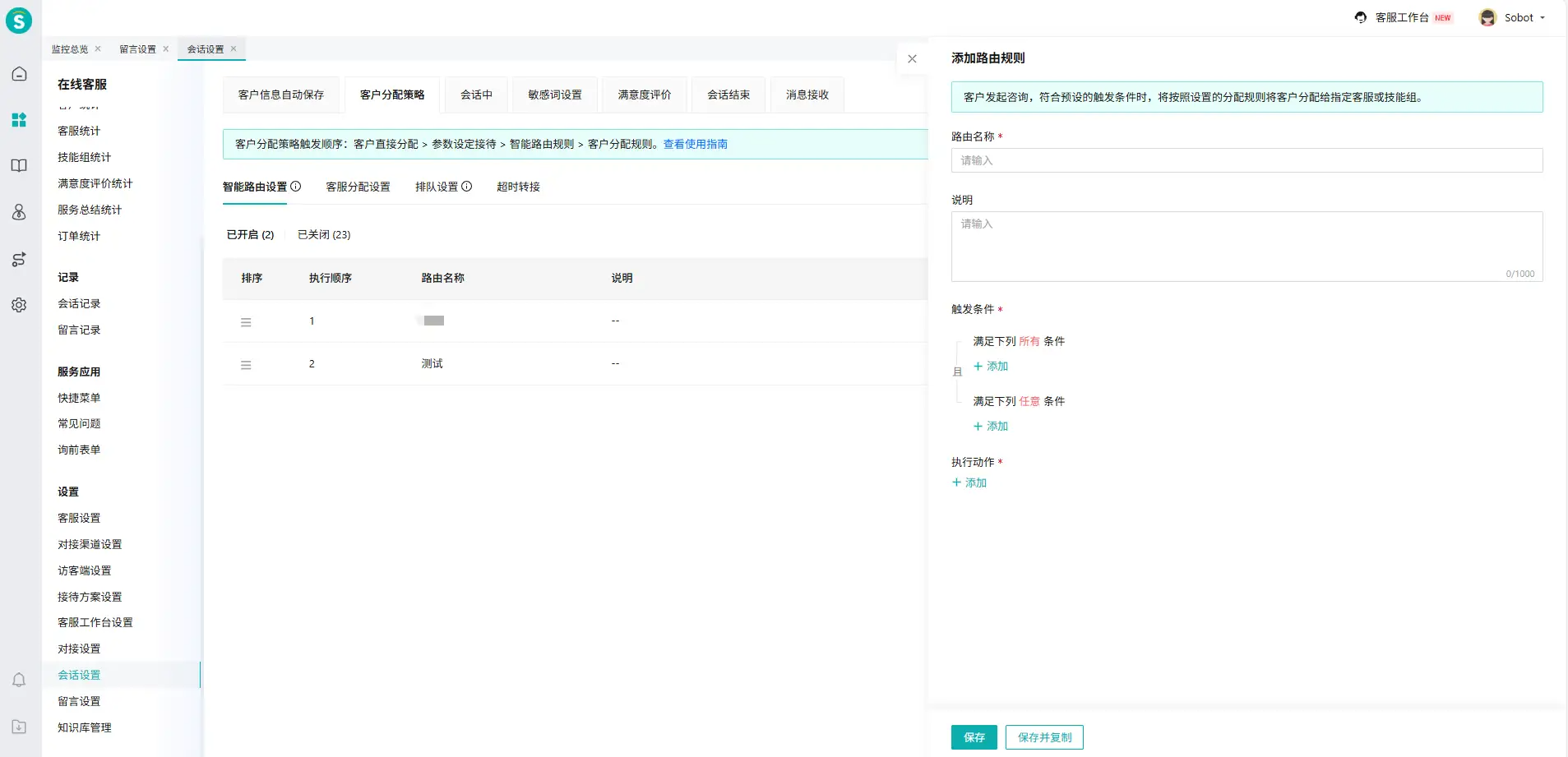Open the 查看使用指南 link
This screenshot has height=757, width=1568.
[696, 144]
